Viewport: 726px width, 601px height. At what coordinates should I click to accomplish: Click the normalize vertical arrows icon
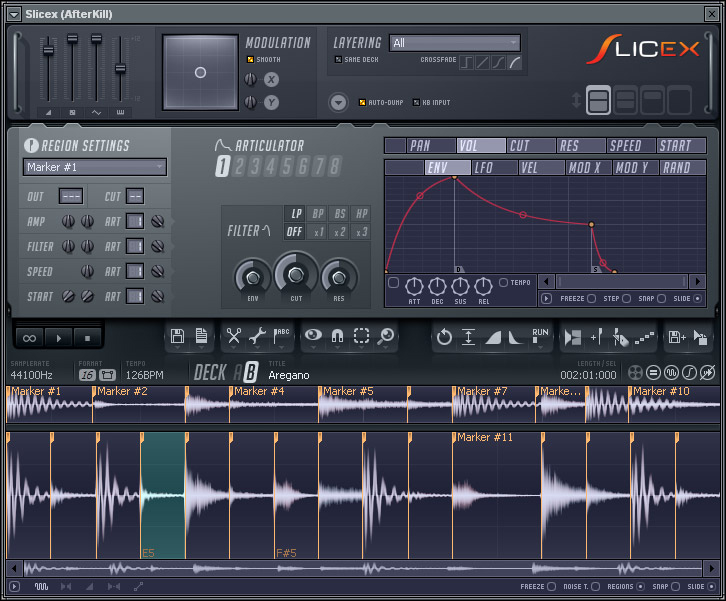pyautogui.click(x=468, y=337)
